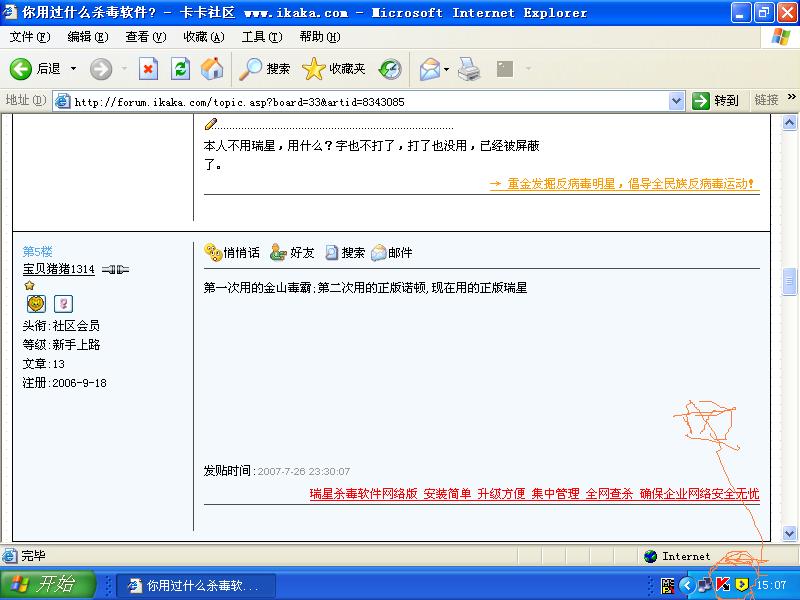Click the scrollbar up arrow
This screenshot has height=600, width=800.
coord(789,122)
